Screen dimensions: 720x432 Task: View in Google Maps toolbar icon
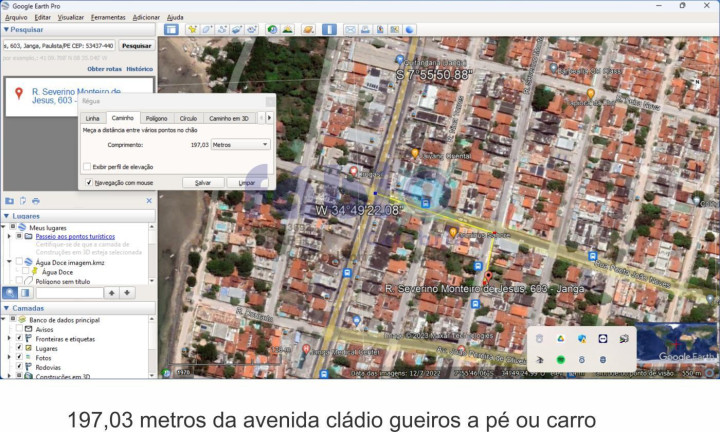[x=394, y=29]
